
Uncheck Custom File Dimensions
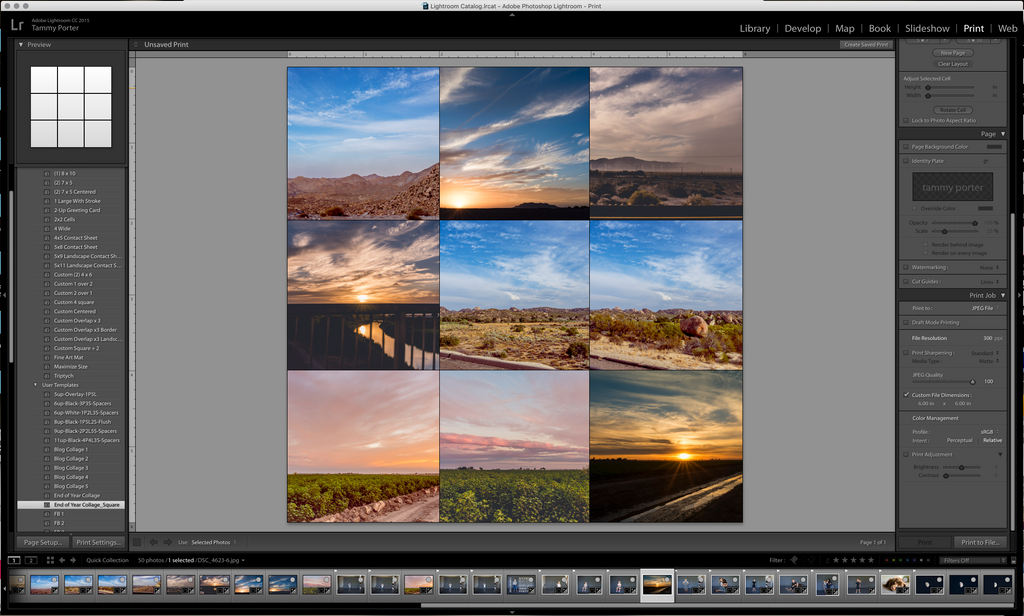(x=905, y=395)
